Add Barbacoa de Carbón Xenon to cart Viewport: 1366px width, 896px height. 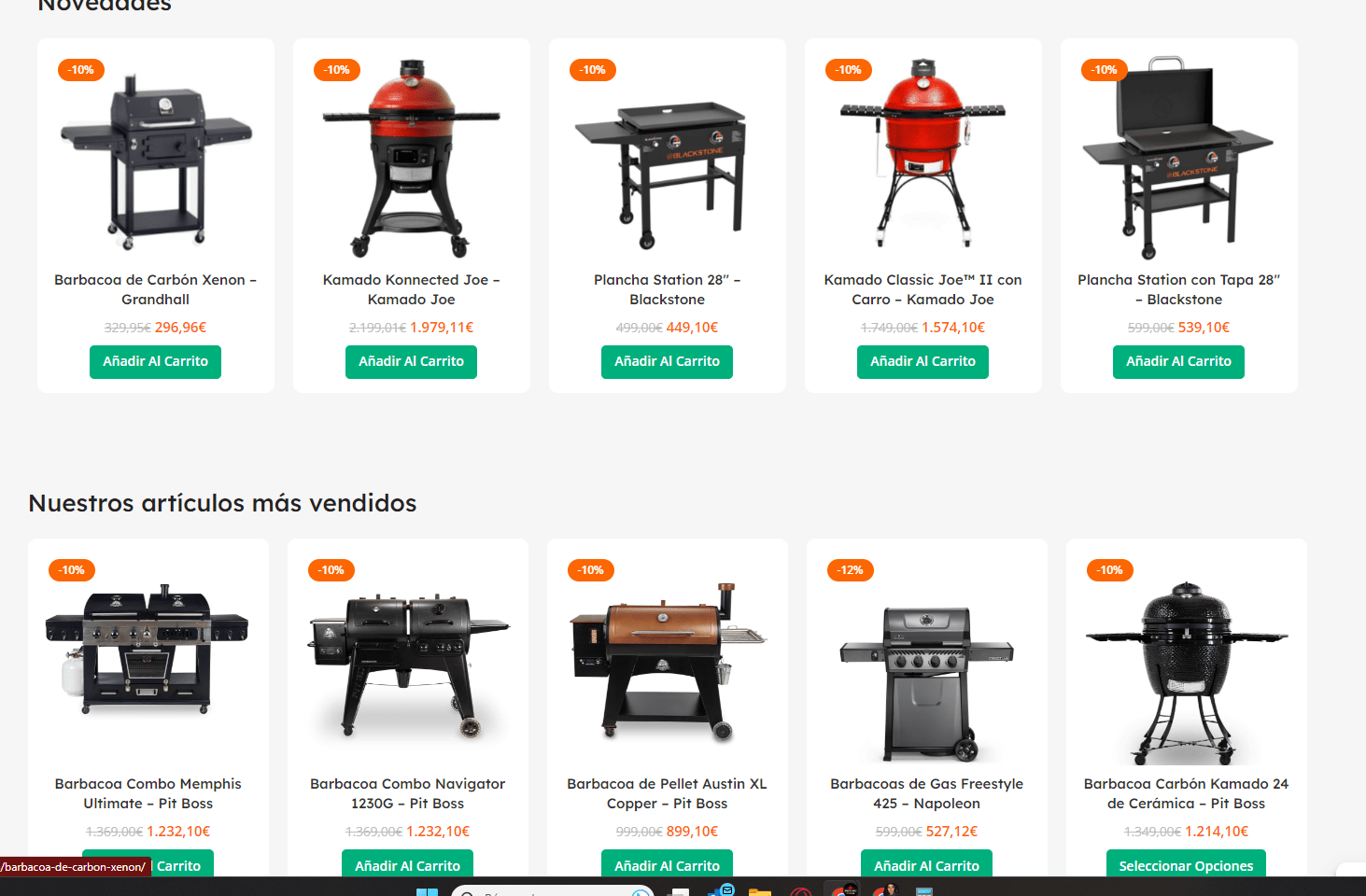pyautogui.click(x=155, y=361)
